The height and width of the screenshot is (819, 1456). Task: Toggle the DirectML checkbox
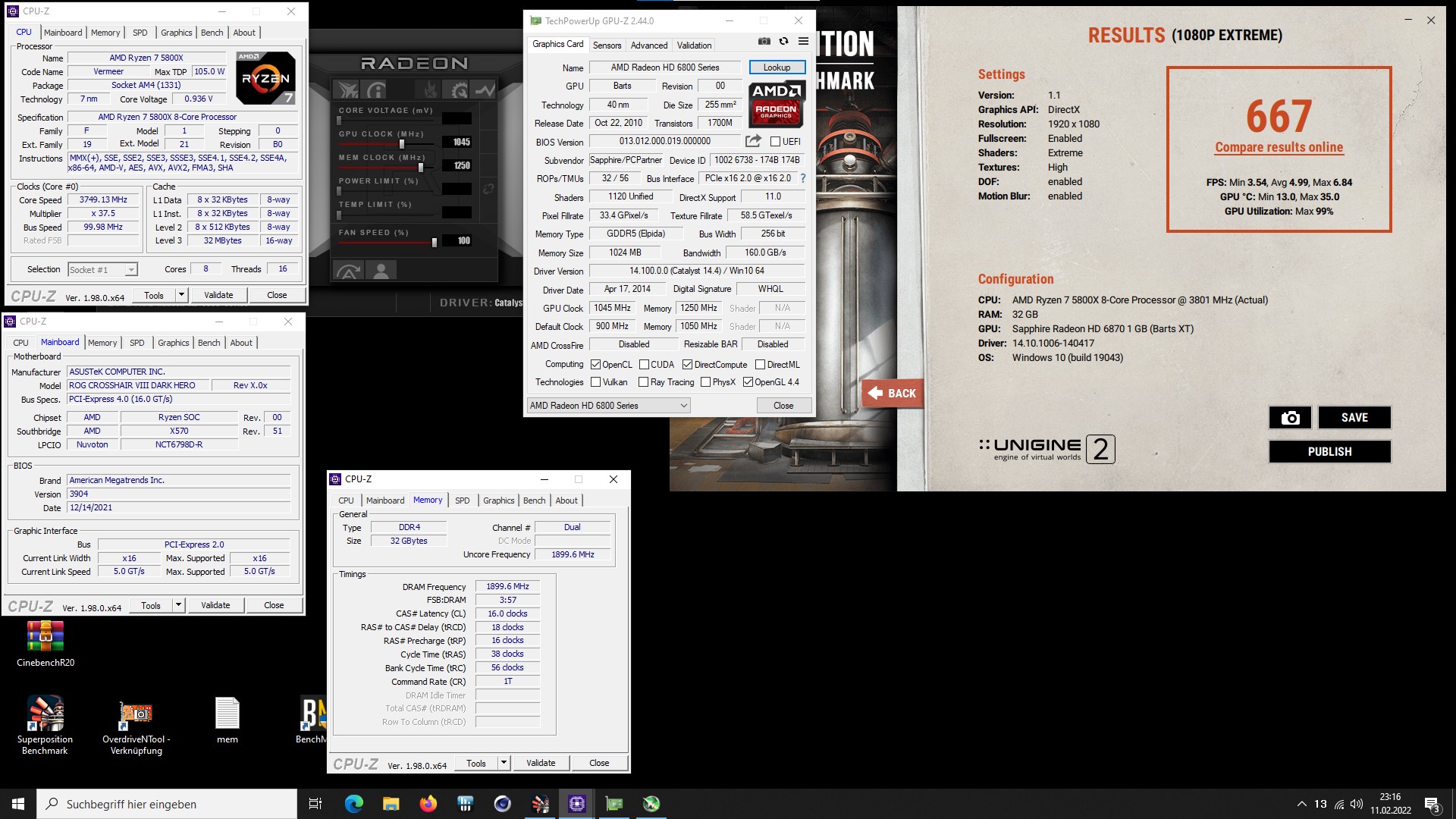tap(760, 365)
